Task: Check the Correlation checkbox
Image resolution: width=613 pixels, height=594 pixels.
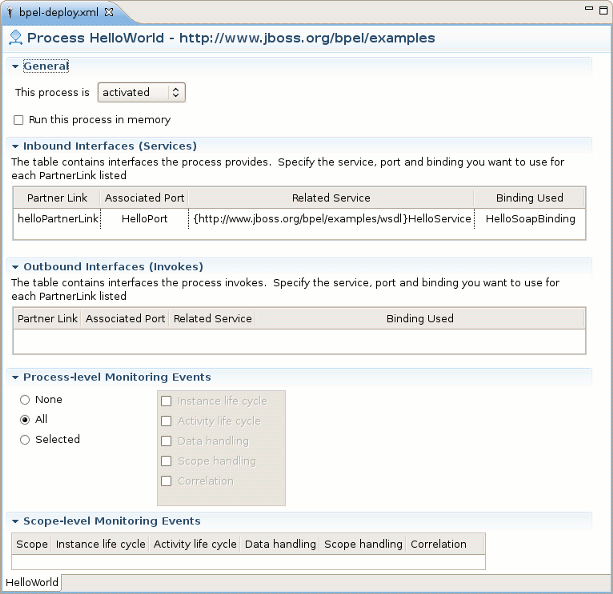Action: click(167, 481)
